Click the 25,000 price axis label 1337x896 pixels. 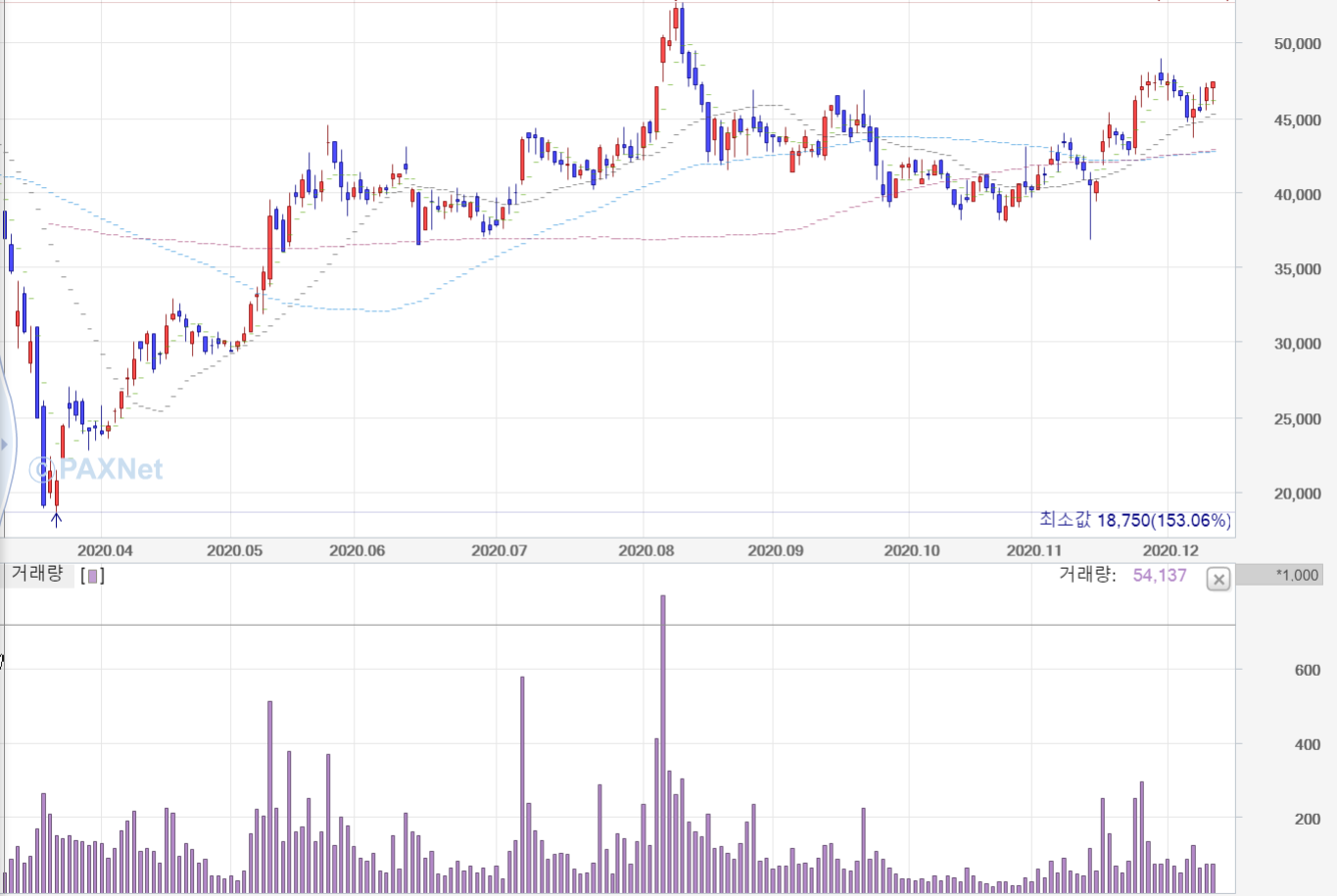coord(1297,418)
